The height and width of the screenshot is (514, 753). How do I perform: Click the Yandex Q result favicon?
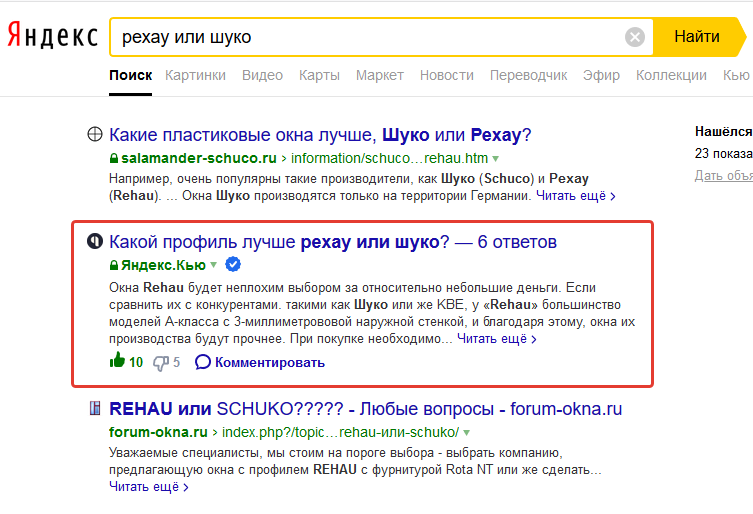[x=95, y=242]
